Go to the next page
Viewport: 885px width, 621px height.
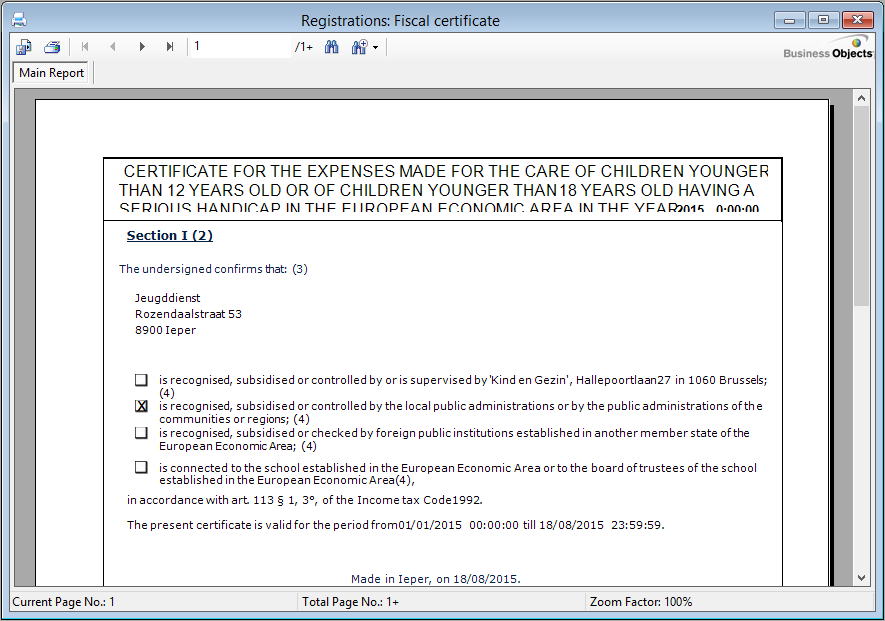click(x=142, y=47)
